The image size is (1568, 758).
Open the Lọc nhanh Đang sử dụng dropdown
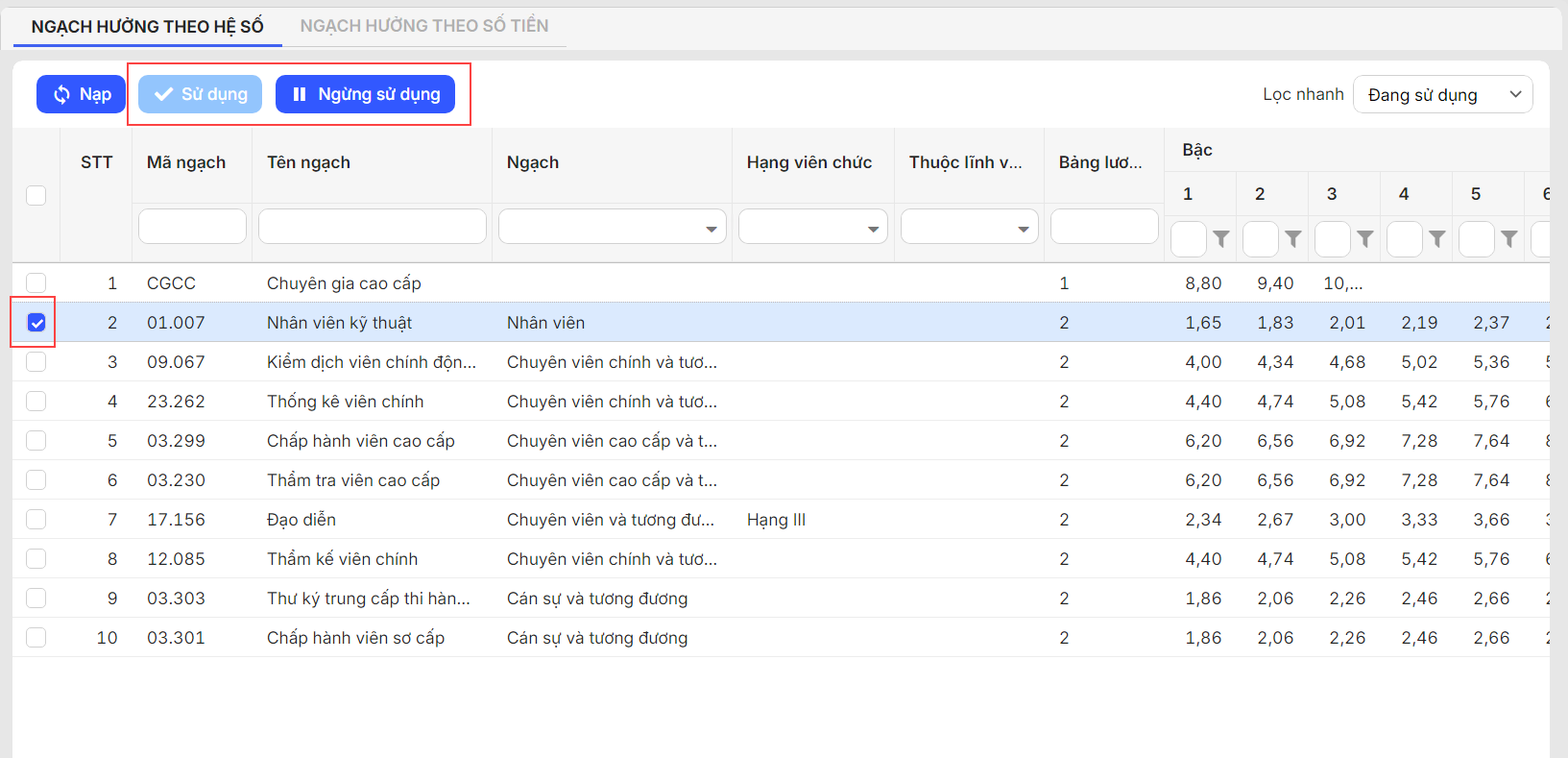point(1442,94)
